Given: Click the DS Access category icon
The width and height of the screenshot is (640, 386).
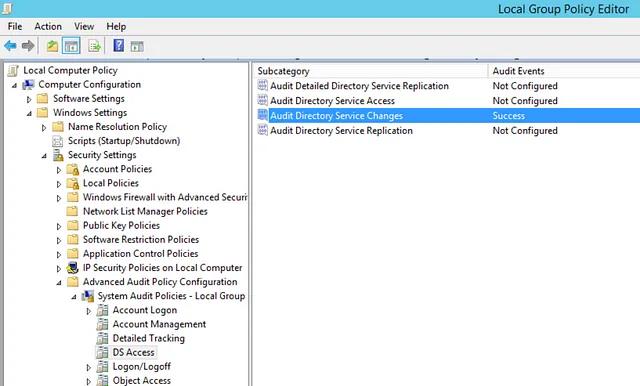Looking at the screenshot, I should (102, 353).
